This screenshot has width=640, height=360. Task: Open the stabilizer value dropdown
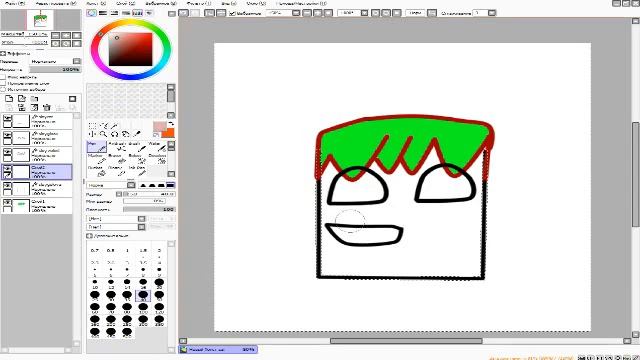click(492, 13)
